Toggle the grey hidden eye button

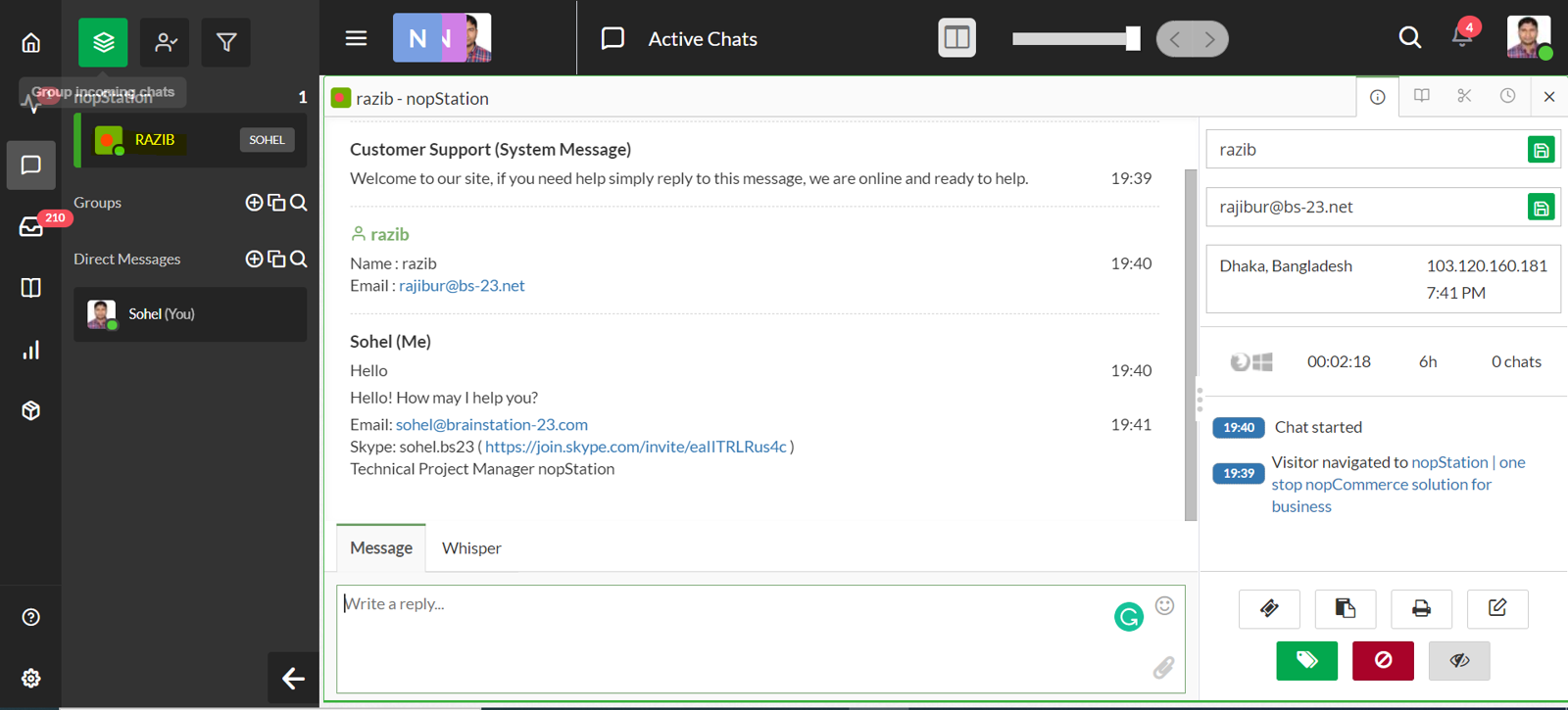click(1459, 660)
